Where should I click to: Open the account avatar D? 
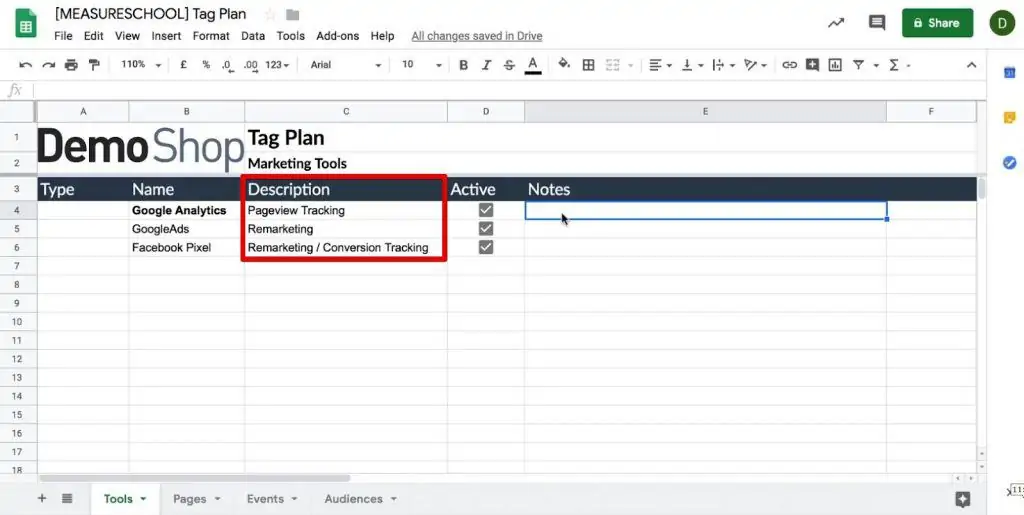[1002, 23]
